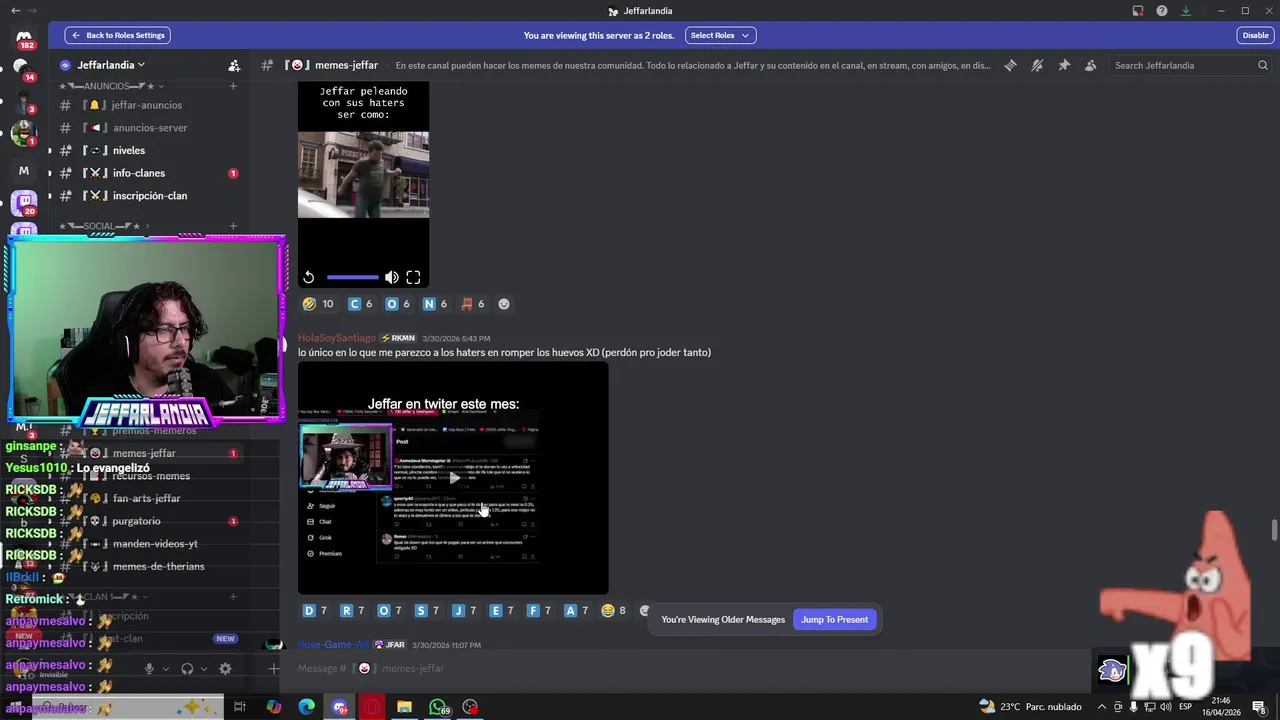Click Back to Roles Settings button
The height and width of the screenshot is (720, 1280).
pyautogui.click(x=118, y=35)
